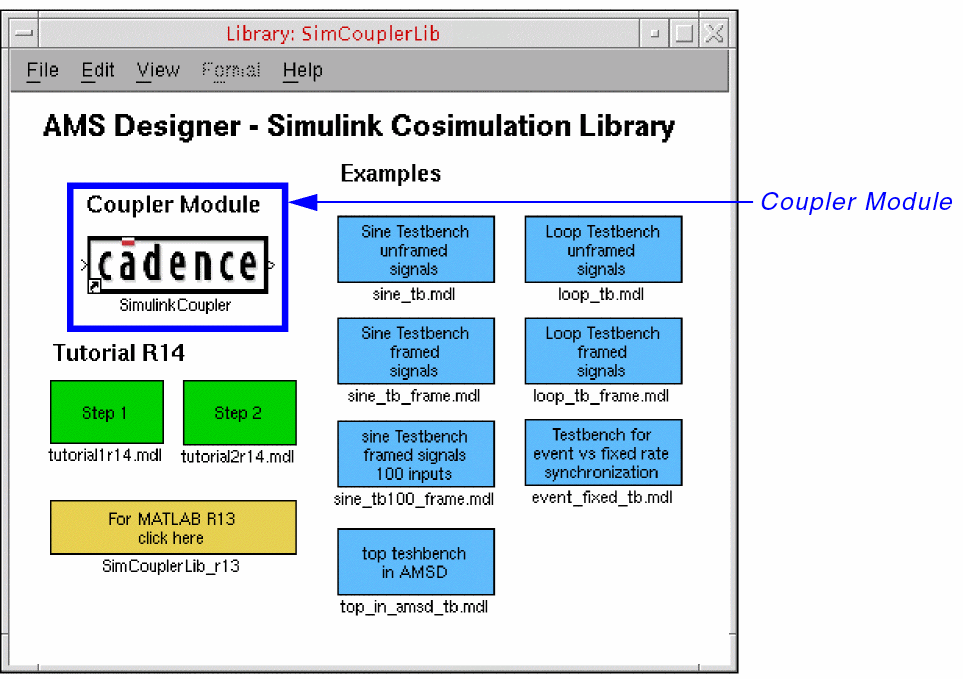Open the window menu button in title bar

click(x=24, y=33)
